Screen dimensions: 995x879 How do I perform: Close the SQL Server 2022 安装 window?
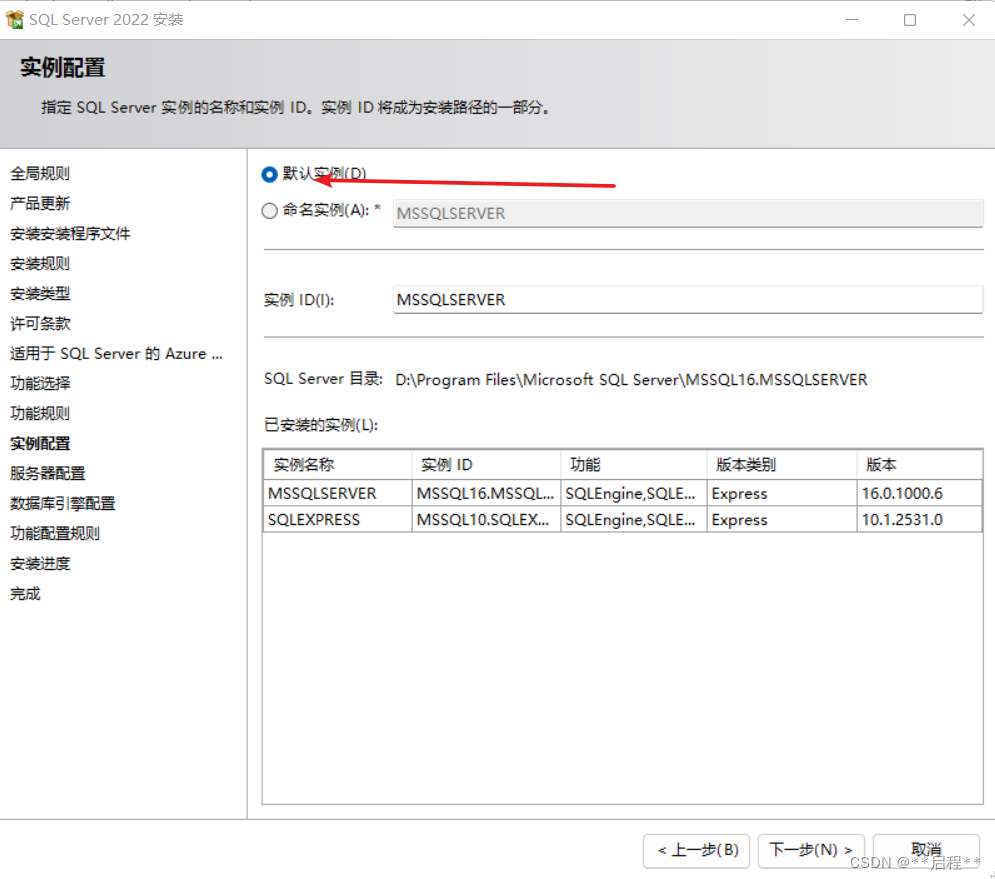pos(968,20)
